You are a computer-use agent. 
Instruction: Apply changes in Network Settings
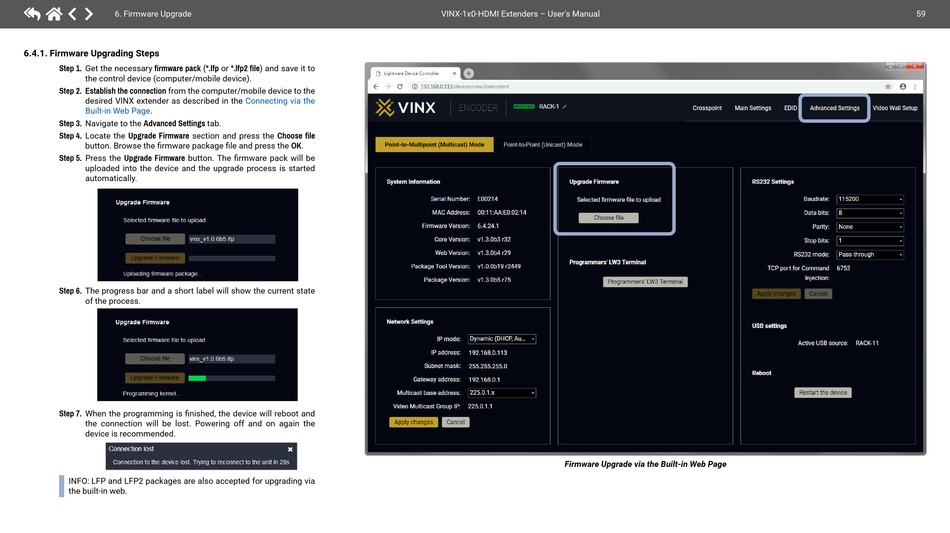click(413, 422)
